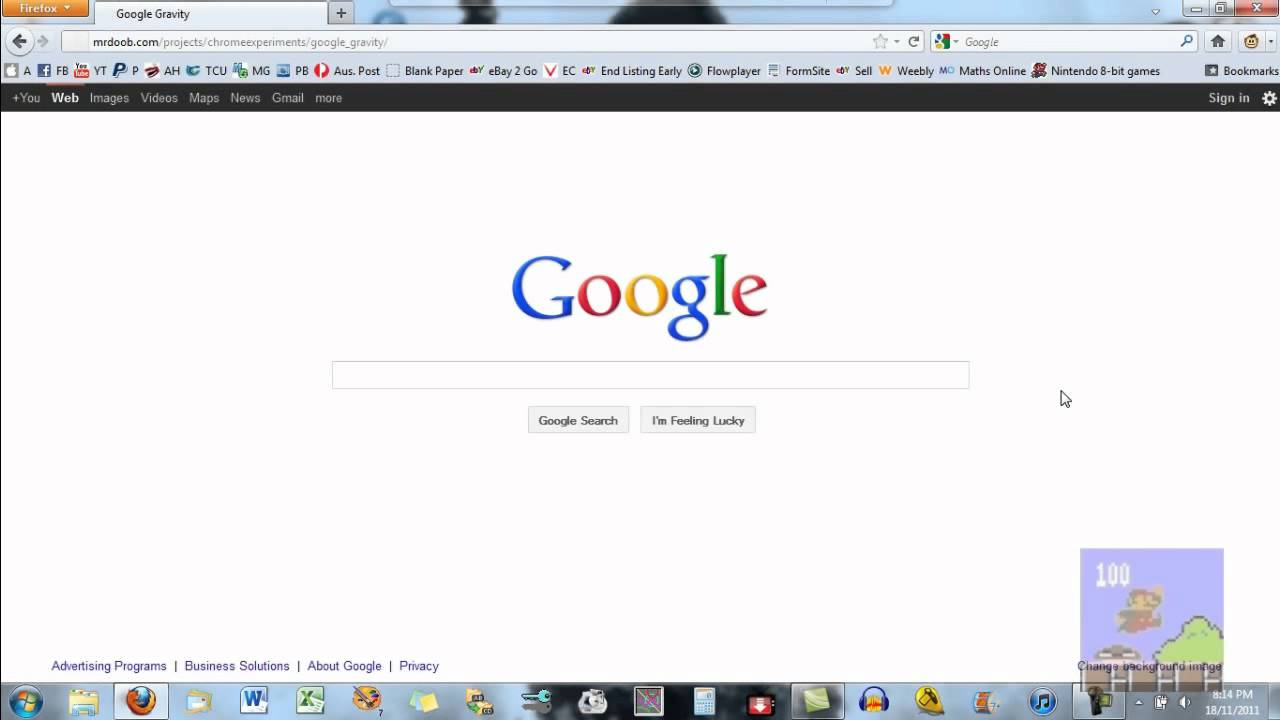This screenshot has height=720, width=1280.
Task: Open the Aus. Post bookmark
Action: [x=347, y=71]
